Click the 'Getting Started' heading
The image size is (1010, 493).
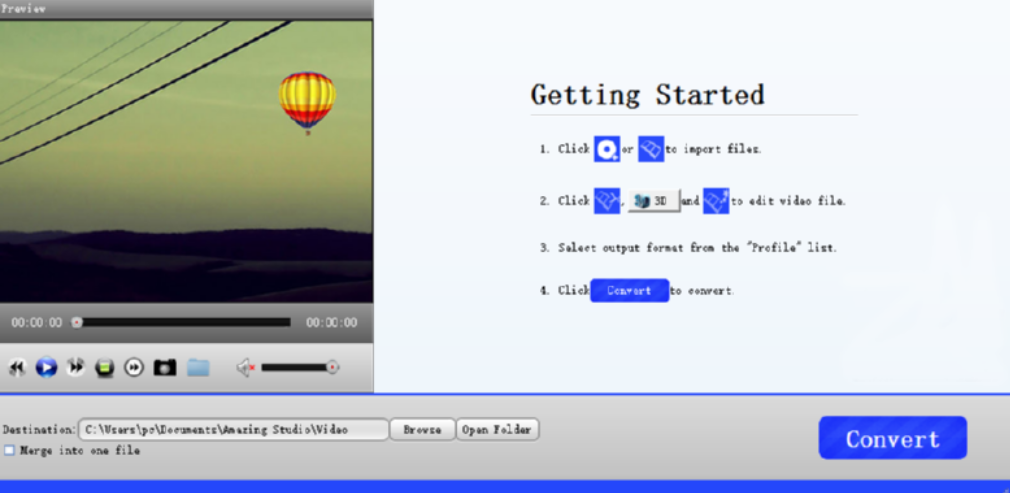[x=647, y=95]
